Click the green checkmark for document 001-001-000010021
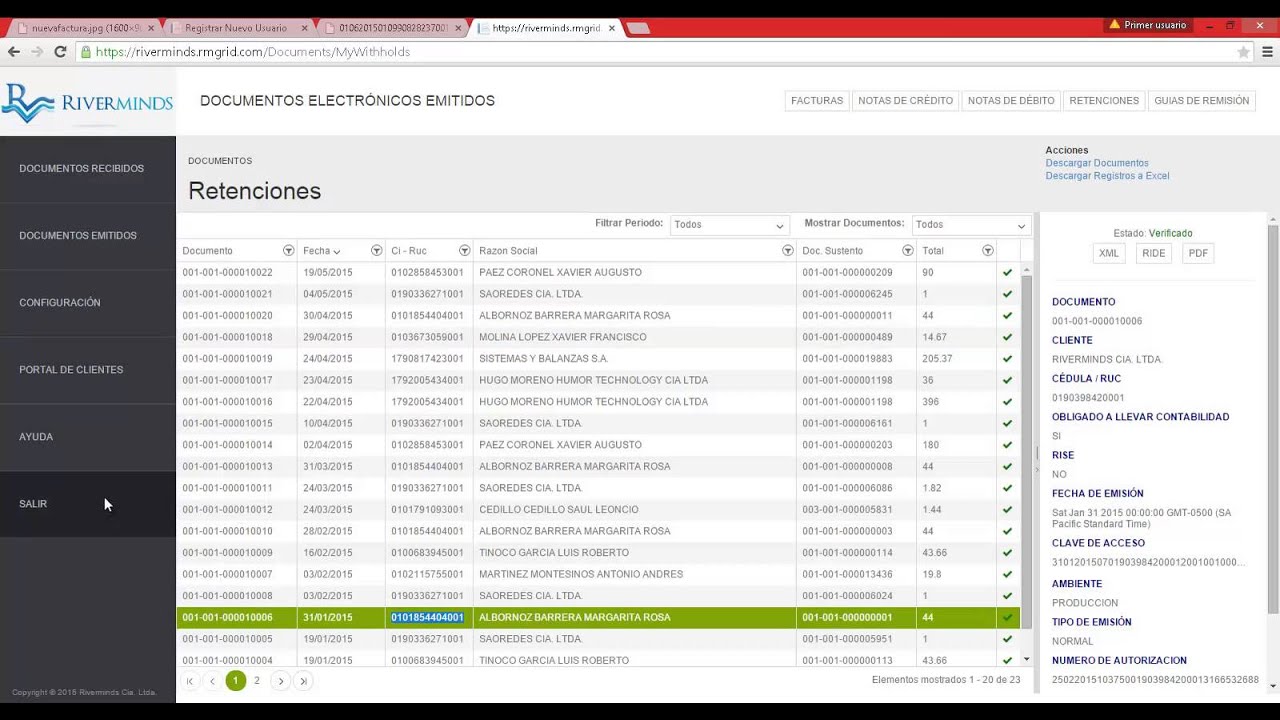Screen dimensions: 1280x720 coord(1007,294)
